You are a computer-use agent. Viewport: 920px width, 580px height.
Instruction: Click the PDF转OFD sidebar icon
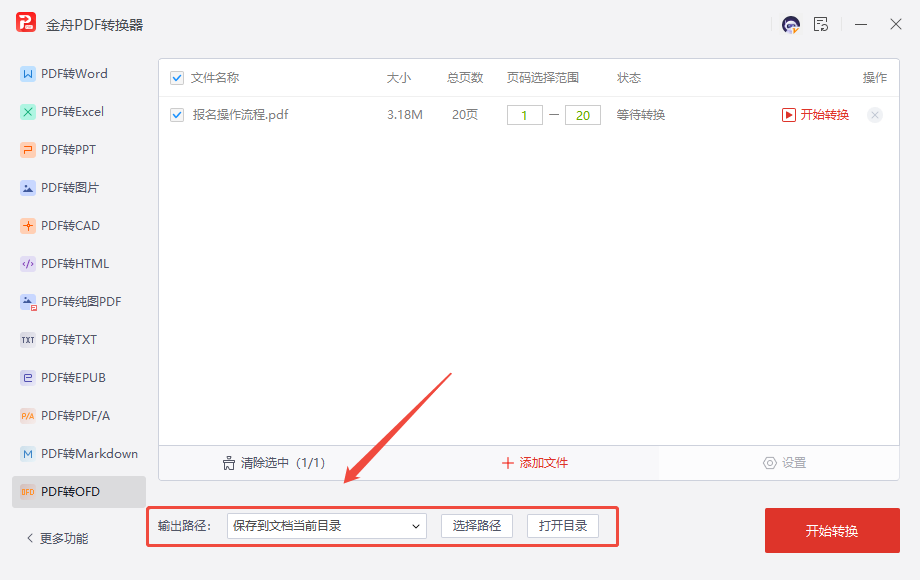28,492
